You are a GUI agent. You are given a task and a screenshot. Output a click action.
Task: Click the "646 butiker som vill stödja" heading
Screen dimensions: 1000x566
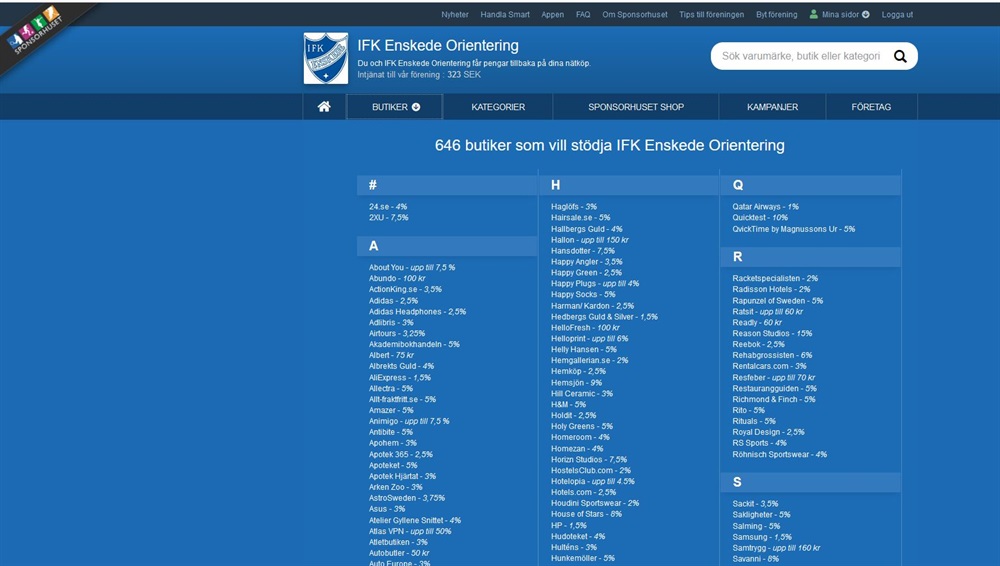[x=610, y=145]
